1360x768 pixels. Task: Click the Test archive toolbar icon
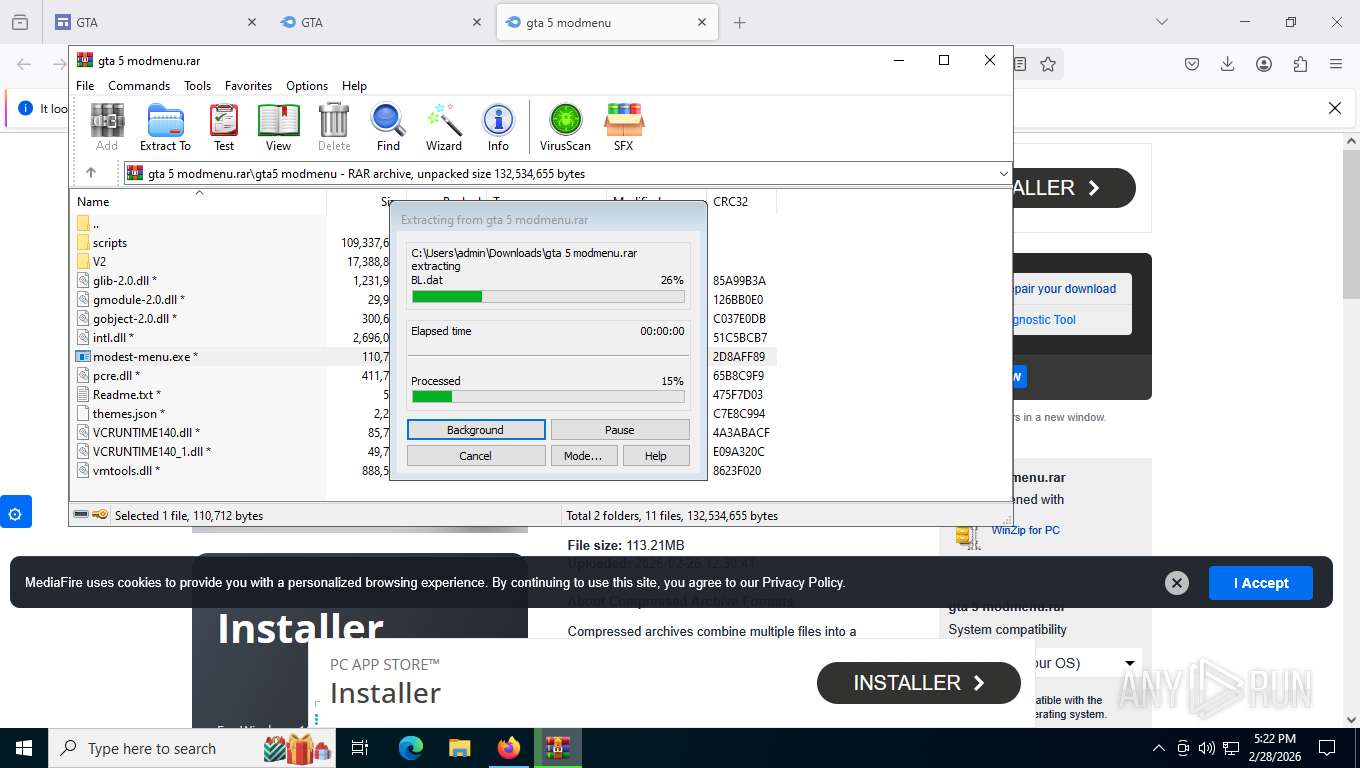[224, 127]
